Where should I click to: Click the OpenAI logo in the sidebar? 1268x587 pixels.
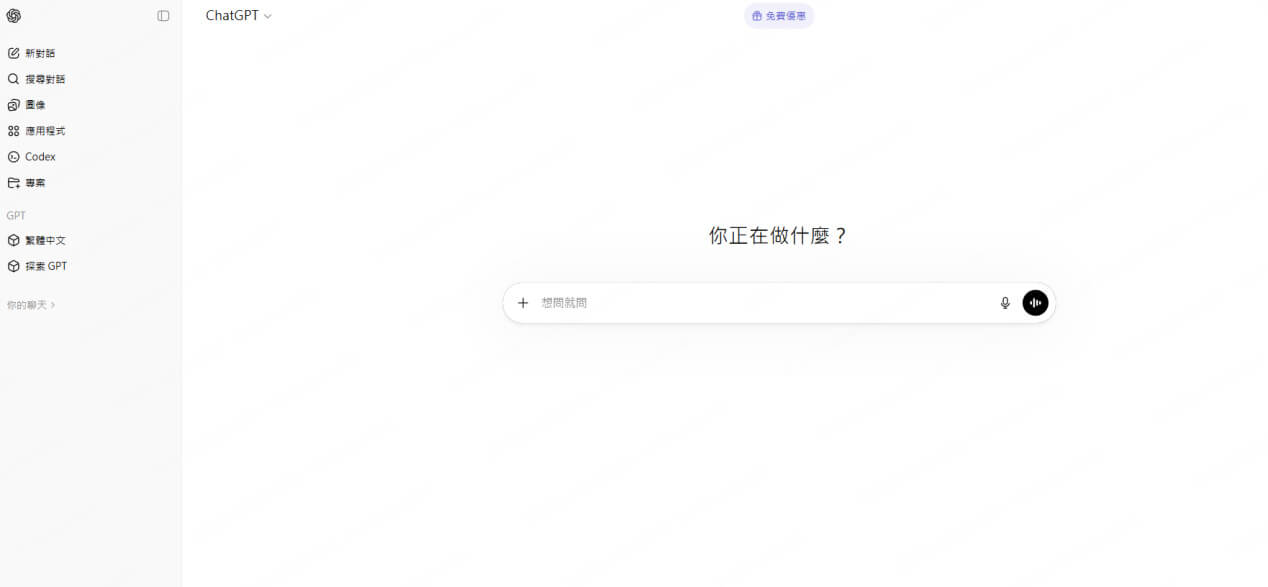click(x=14, y=15)
